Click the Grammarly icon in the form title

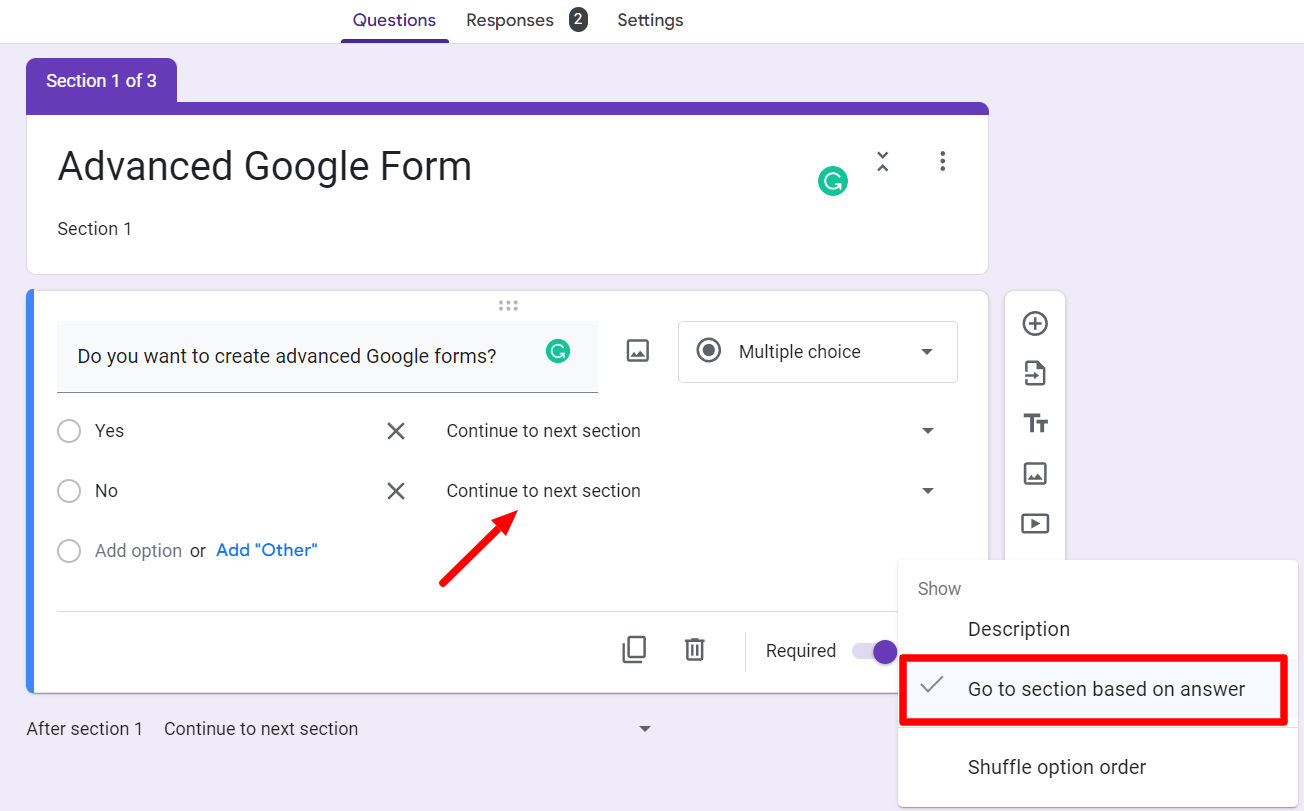point(833,181)
